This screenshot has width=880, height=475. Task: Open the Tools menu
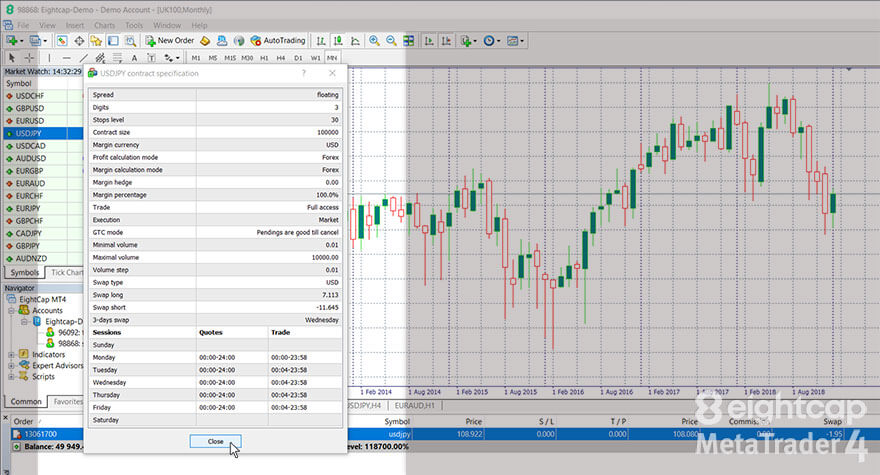[x=134, y=25]
